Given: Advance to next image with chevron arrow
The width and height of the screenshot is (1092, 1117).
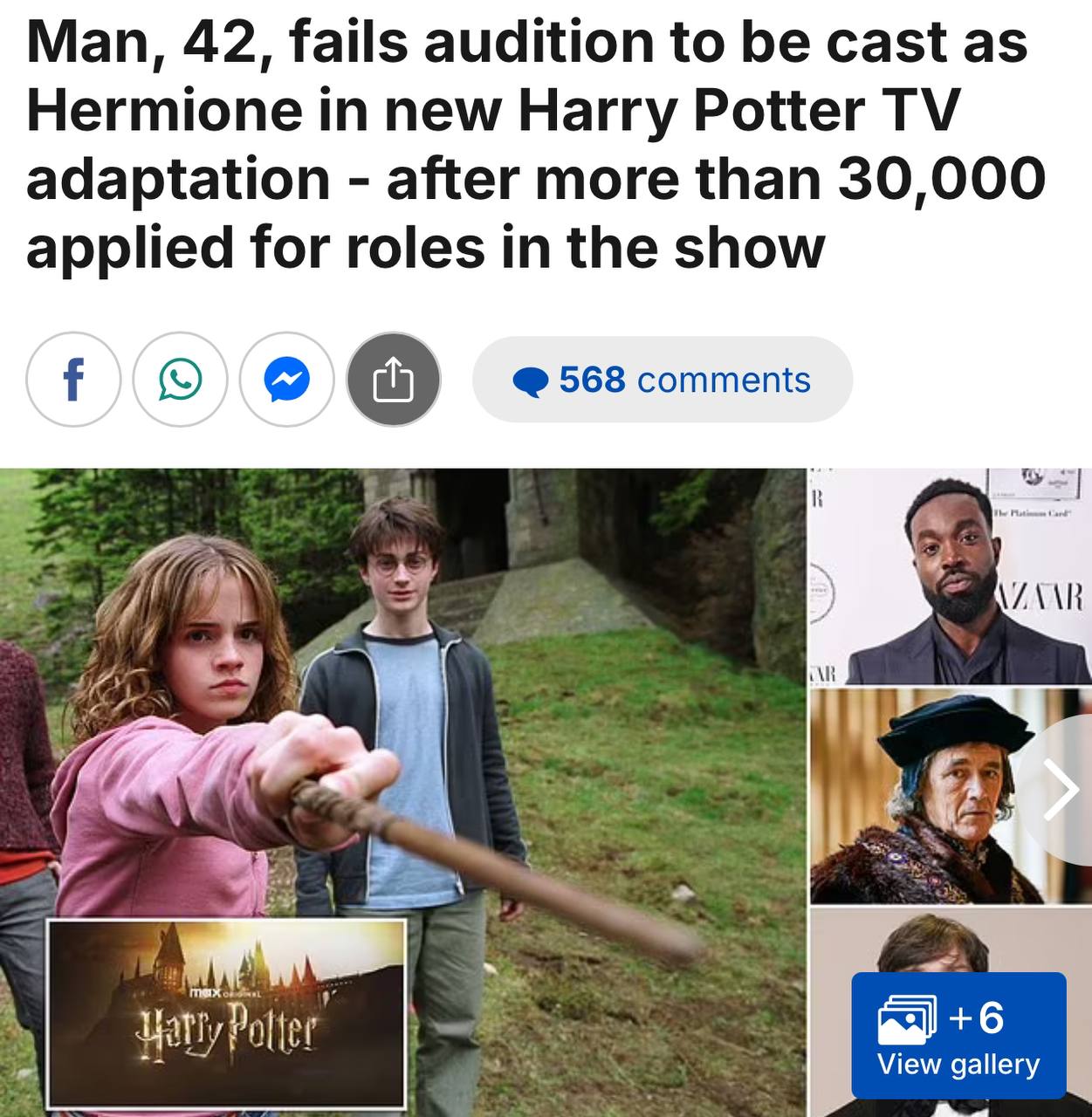Looking at the screenshot, I should 1061,792.
